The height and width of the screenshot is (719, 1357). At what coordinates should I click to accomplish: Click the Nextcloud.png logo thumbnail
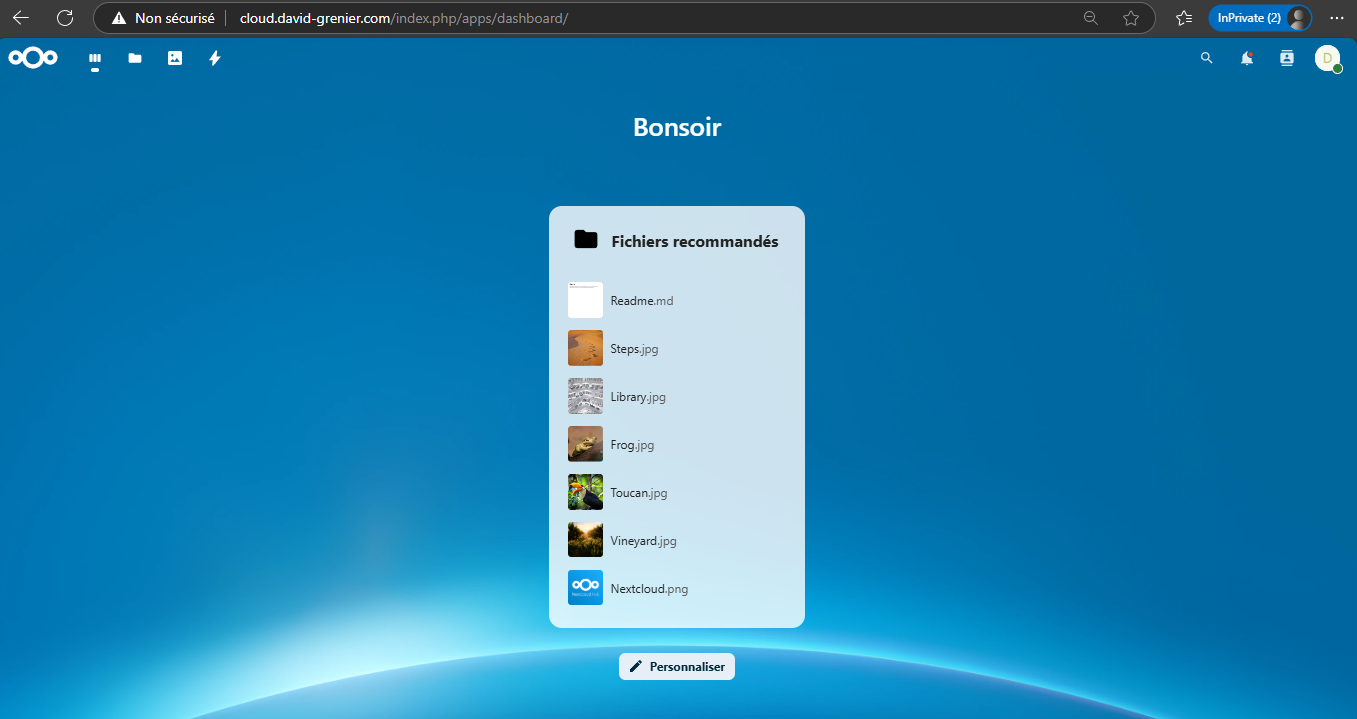click(585, 588)
